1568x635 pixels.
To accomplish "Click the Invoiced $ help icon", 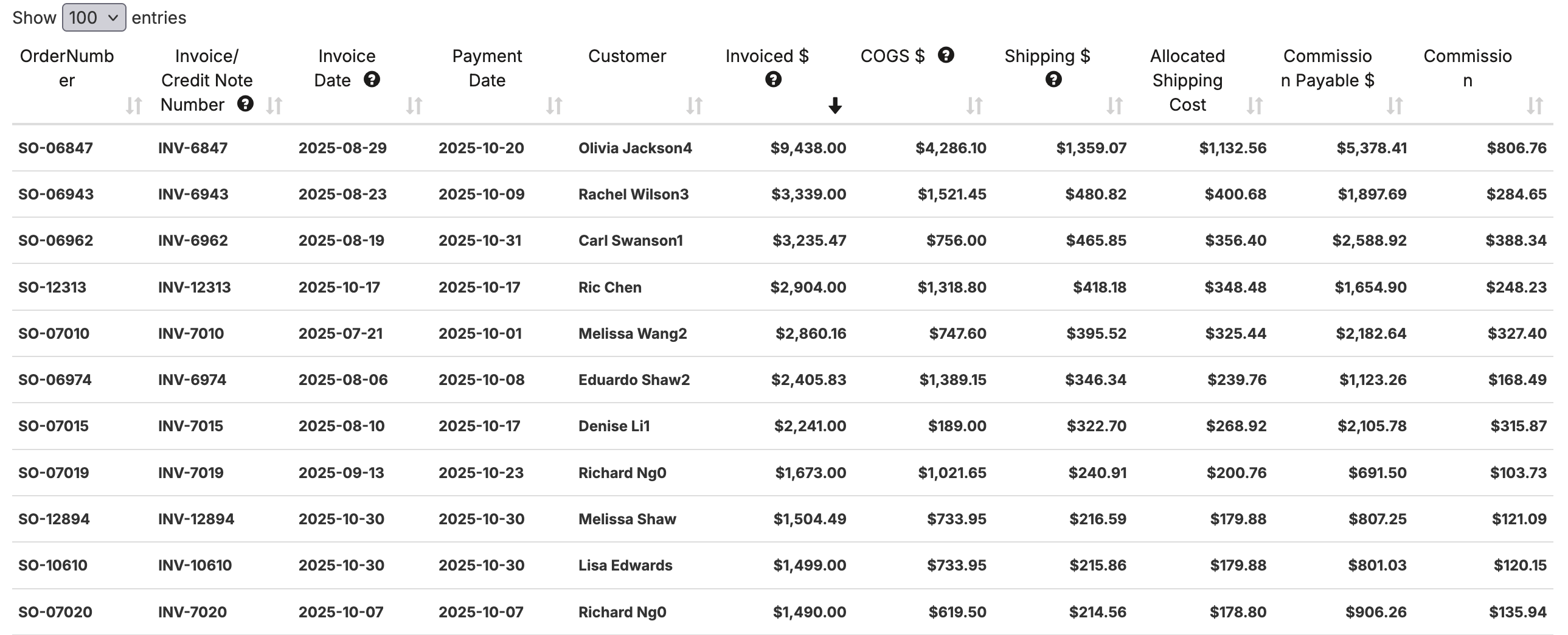I will pyautogui.click(x=773, y=80).
